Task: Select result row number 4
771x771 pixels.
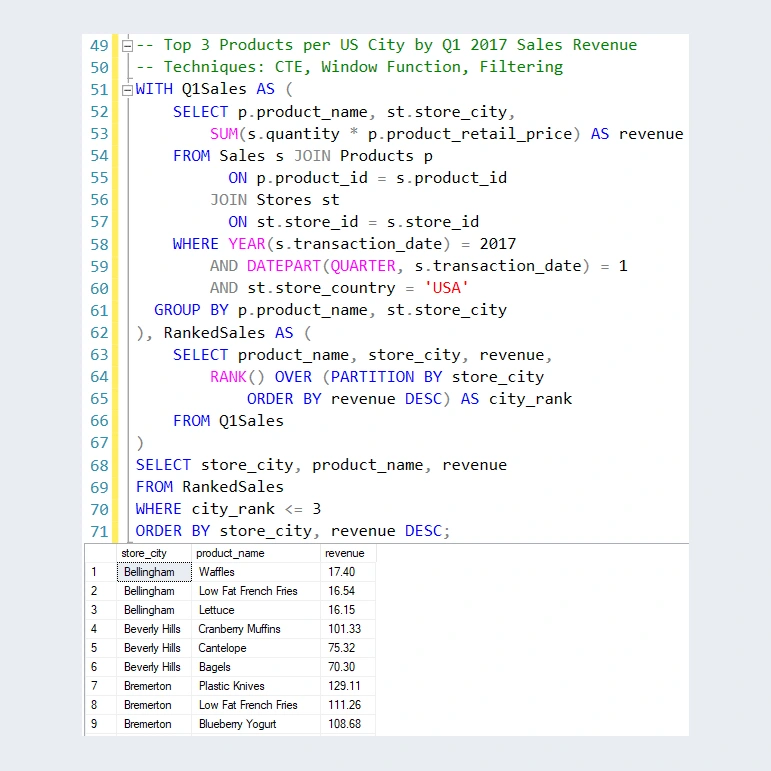Action: [x=101, y=629]
